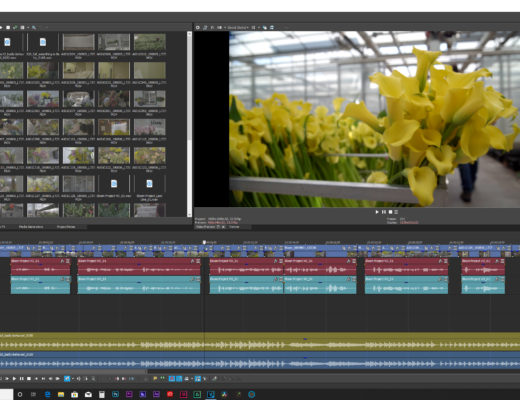Open the File Explorer taskbar icon
Viewport: 520px width, 400px height.
(61, 395)
